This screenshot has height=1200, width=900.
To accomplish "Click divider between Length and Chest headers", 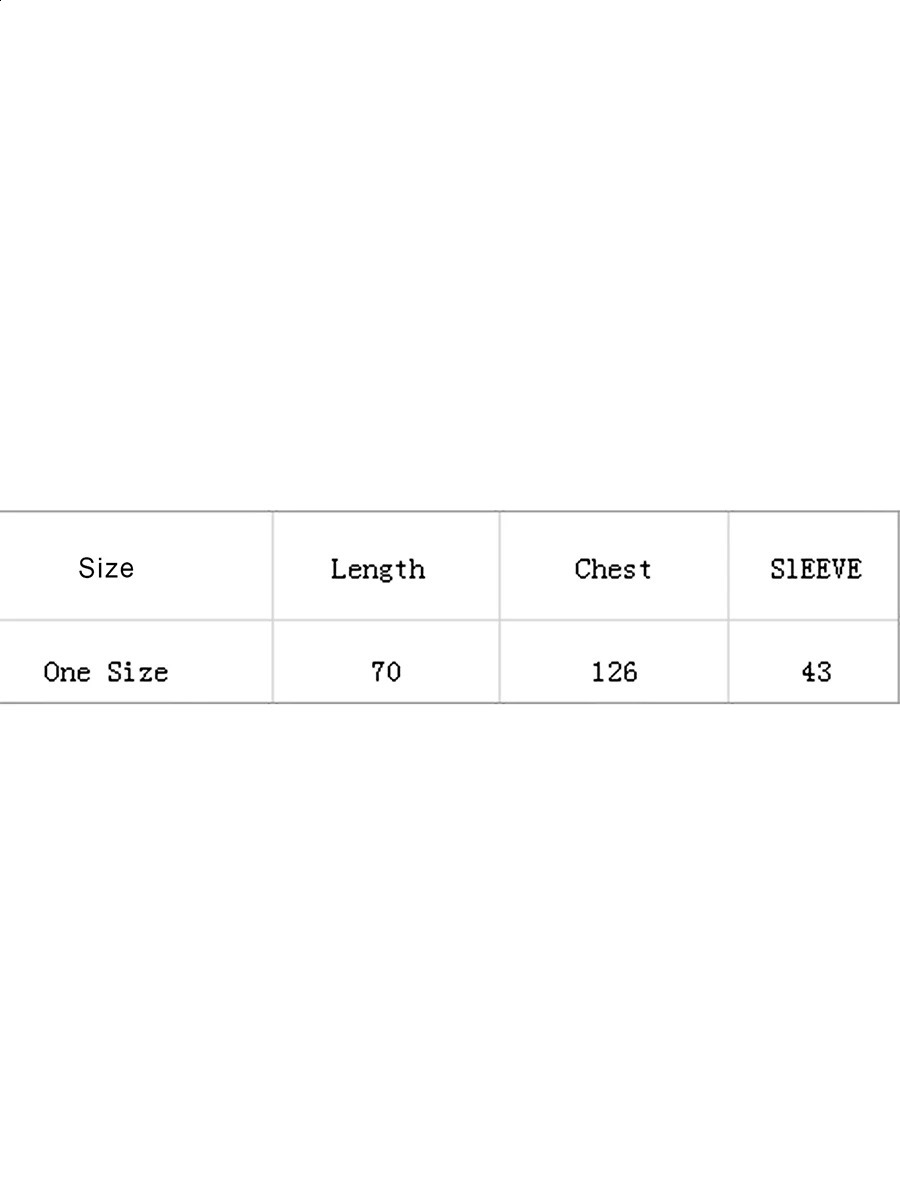I will click(x=499, y=566).
